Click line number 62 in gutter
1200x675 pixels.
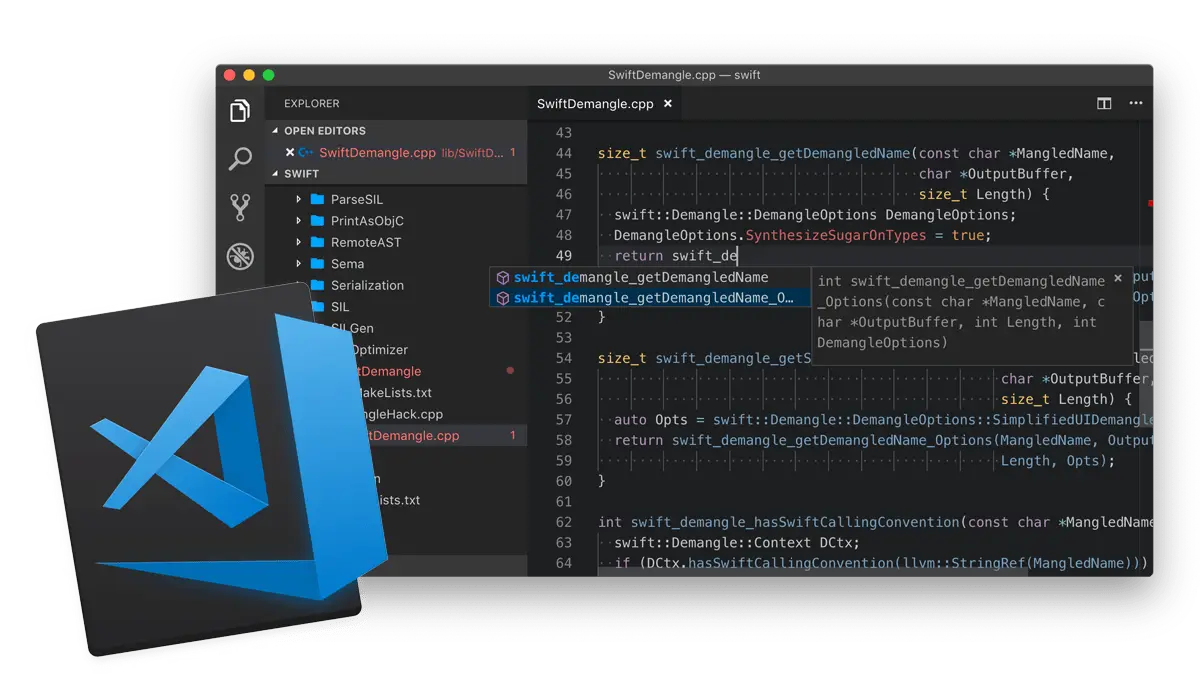pyautogui.click(x=563, y=522)
